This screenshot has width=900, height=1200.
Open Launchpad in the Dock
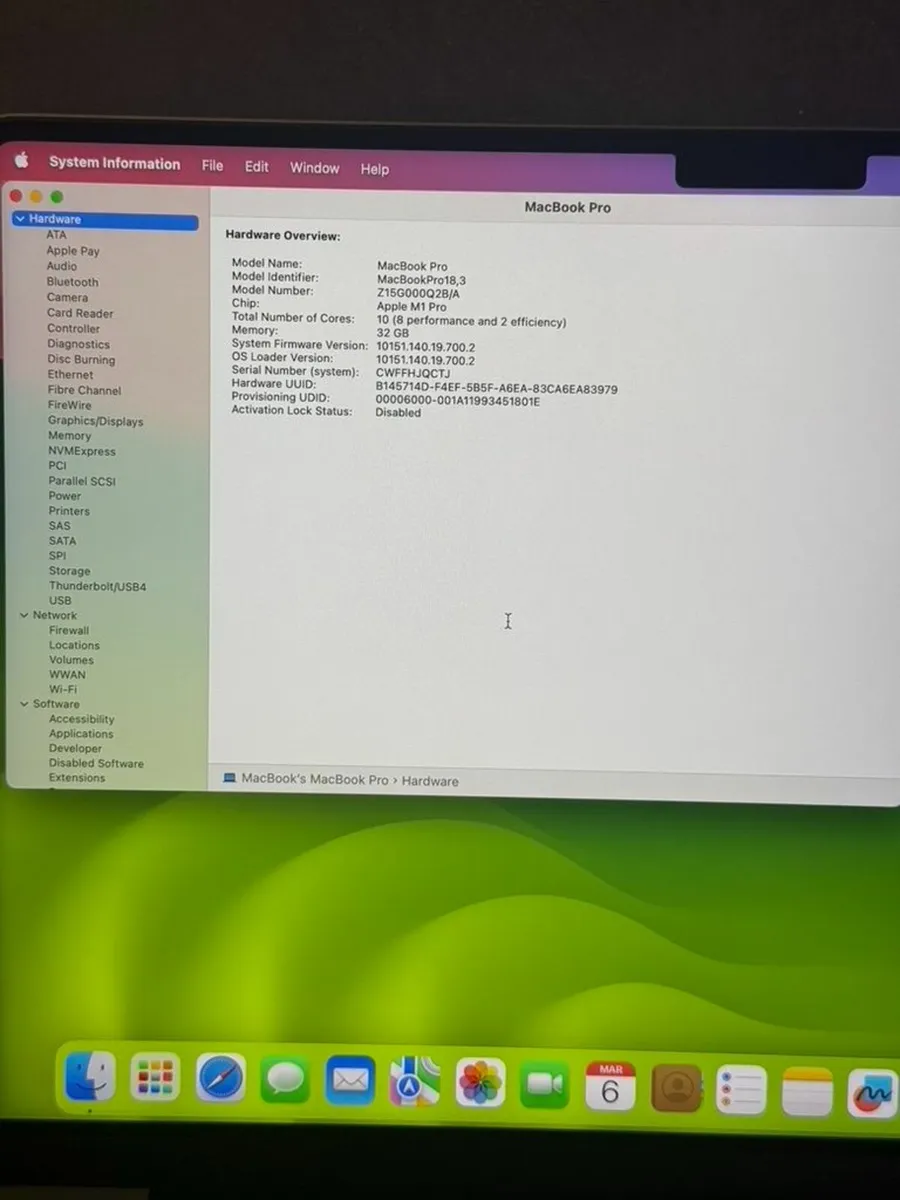click(x=155, y=1078)
